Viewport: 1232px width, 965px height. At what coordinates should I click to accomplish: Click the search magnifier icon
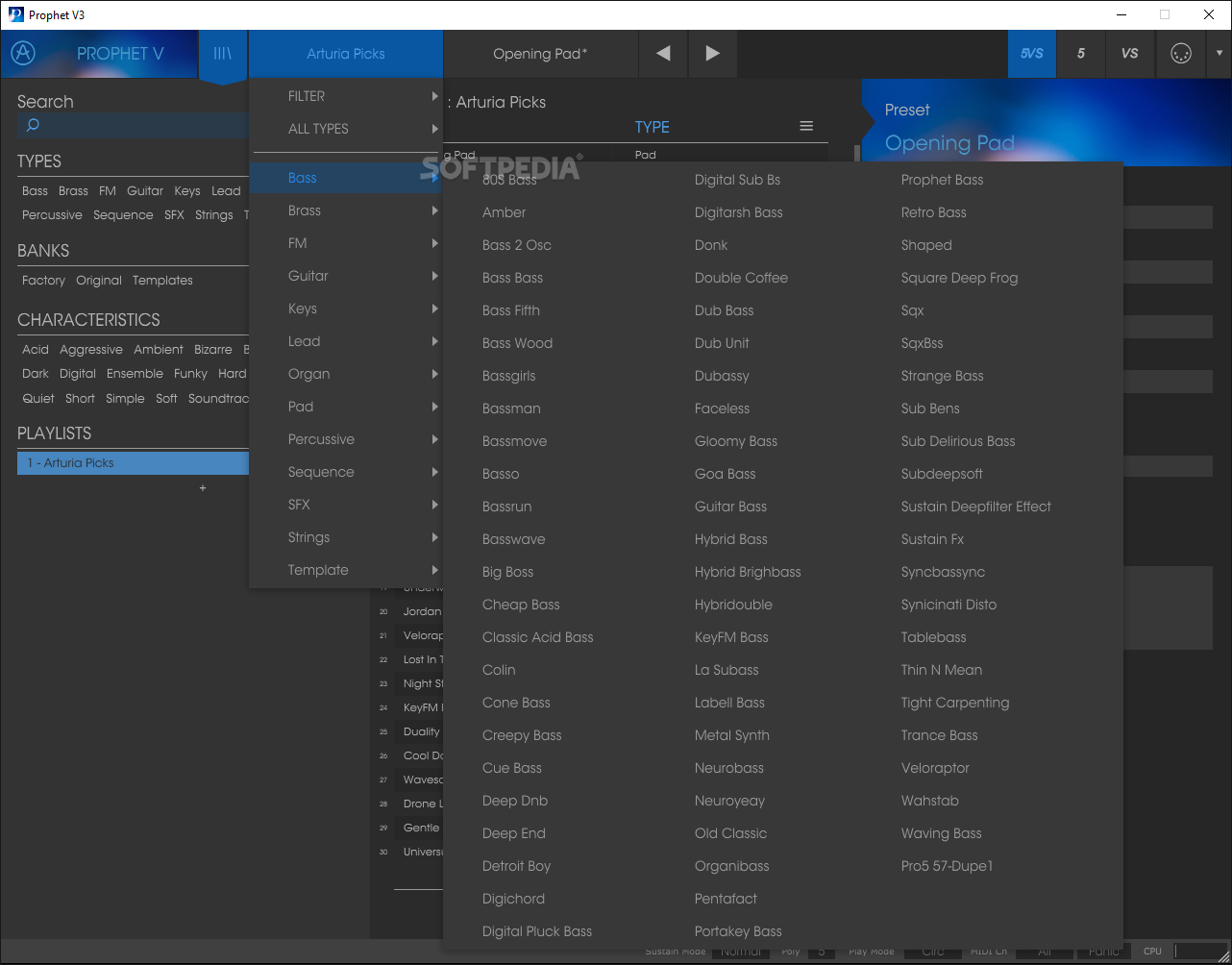click(x=33, y=125)
